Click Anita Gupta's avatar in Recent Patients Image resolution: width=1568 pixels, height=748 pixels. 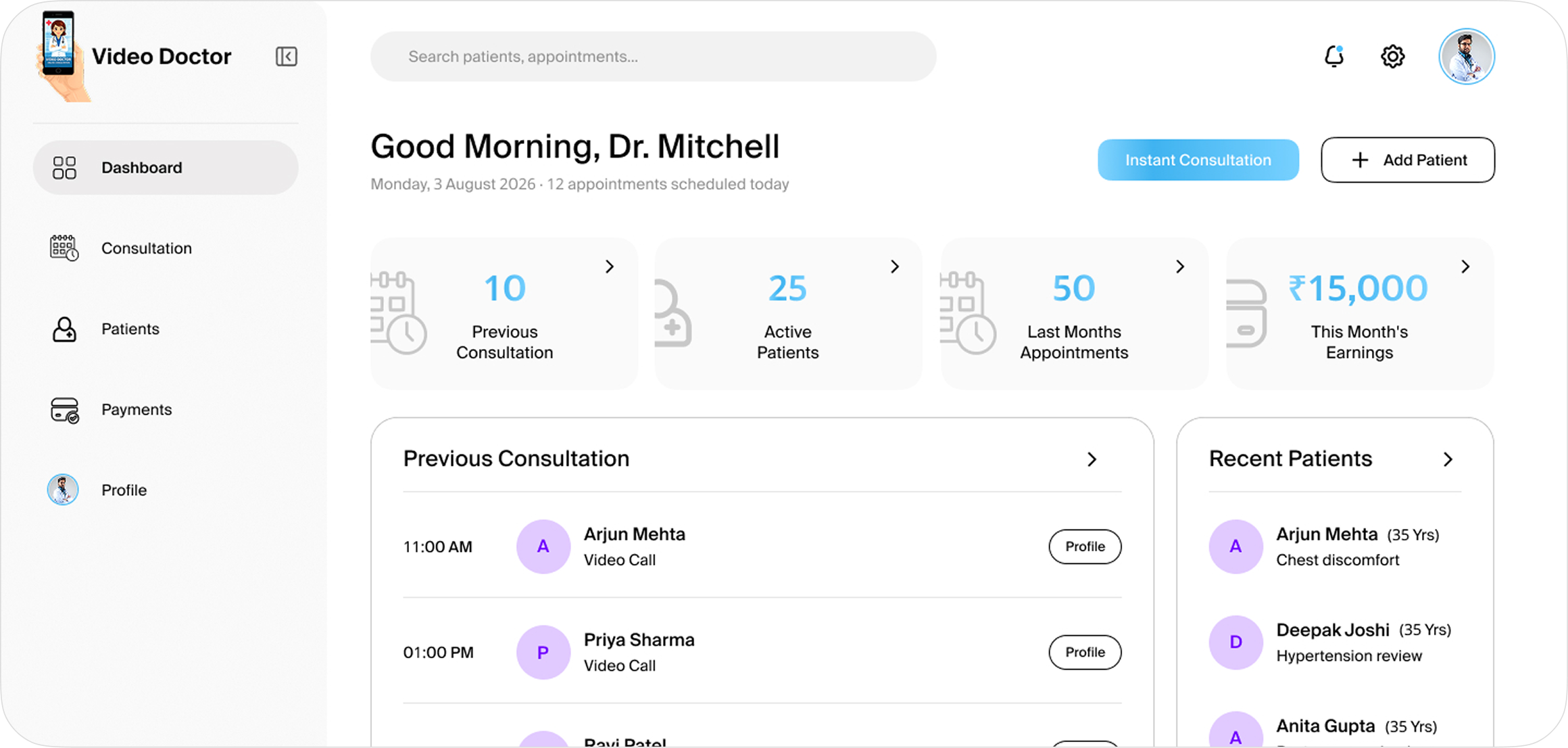pyautogui.click(x=1235, y=730)
